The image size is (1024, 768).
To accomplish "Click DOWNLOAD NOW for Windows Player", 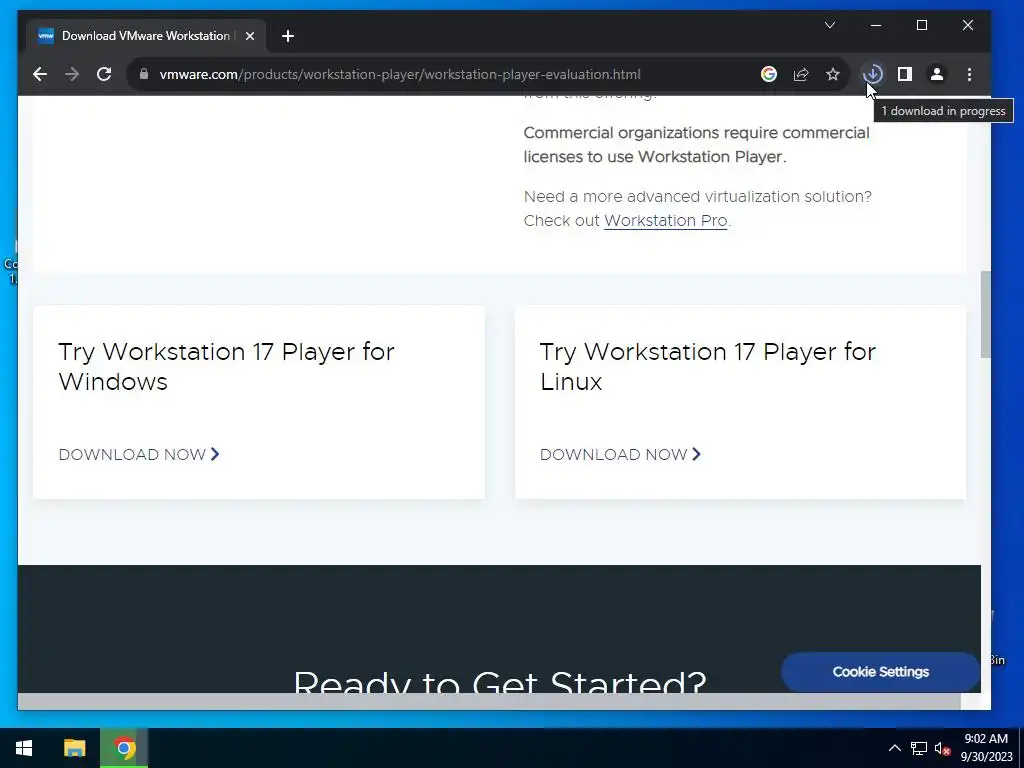I will pyautogui.click(x=139, y=455).
